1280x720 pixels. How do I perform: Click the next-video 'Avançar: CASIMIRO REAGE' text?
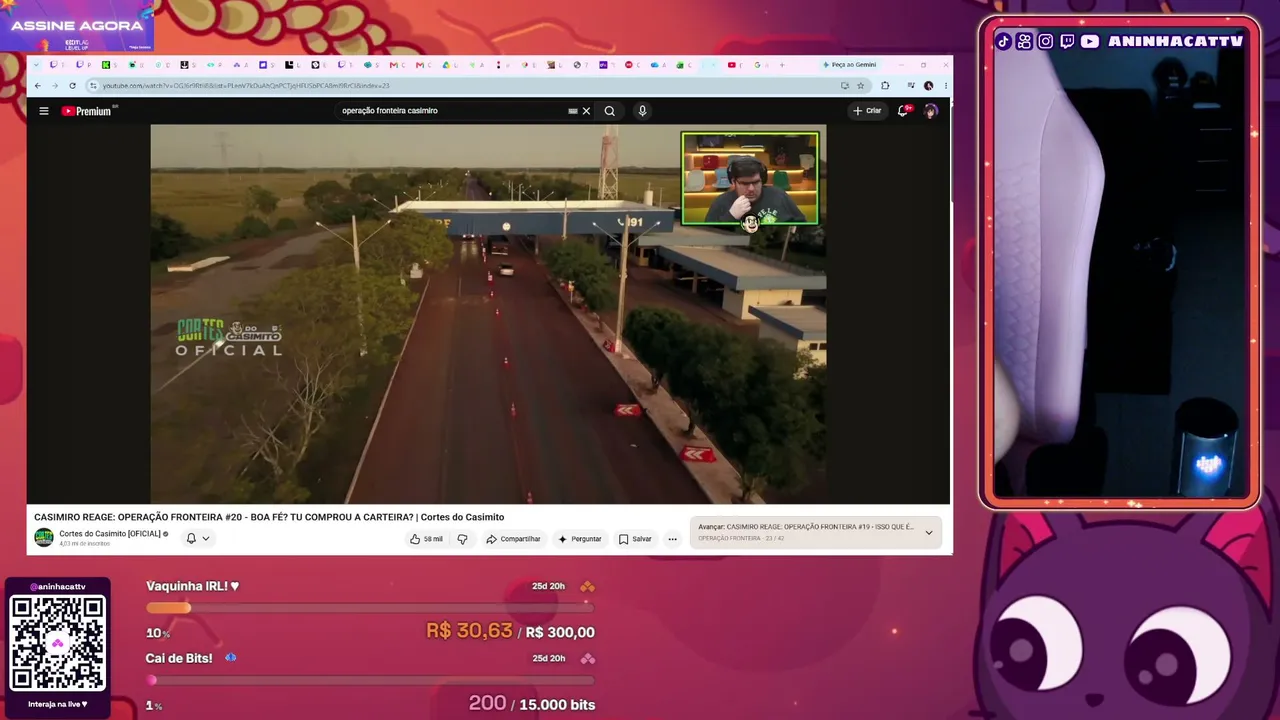pos(805,527)
